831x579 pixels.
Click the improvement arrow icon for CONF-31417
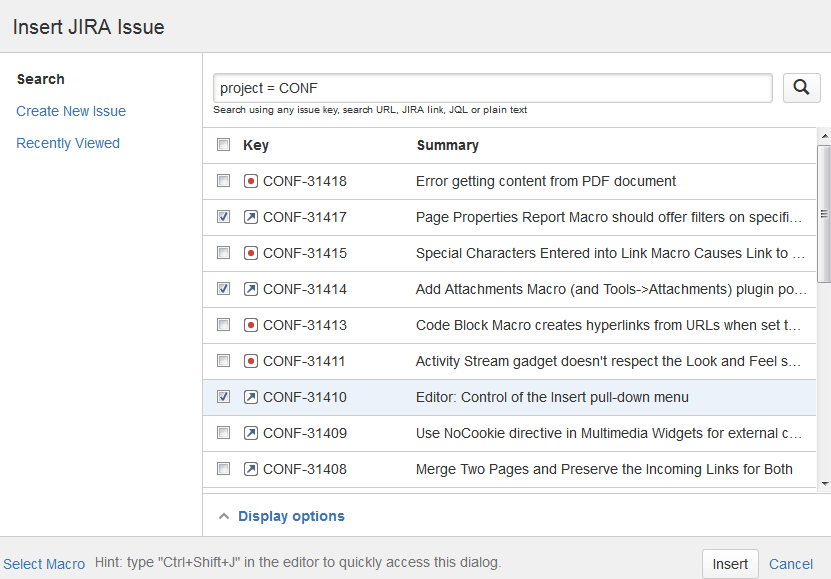tap(251, 217)
